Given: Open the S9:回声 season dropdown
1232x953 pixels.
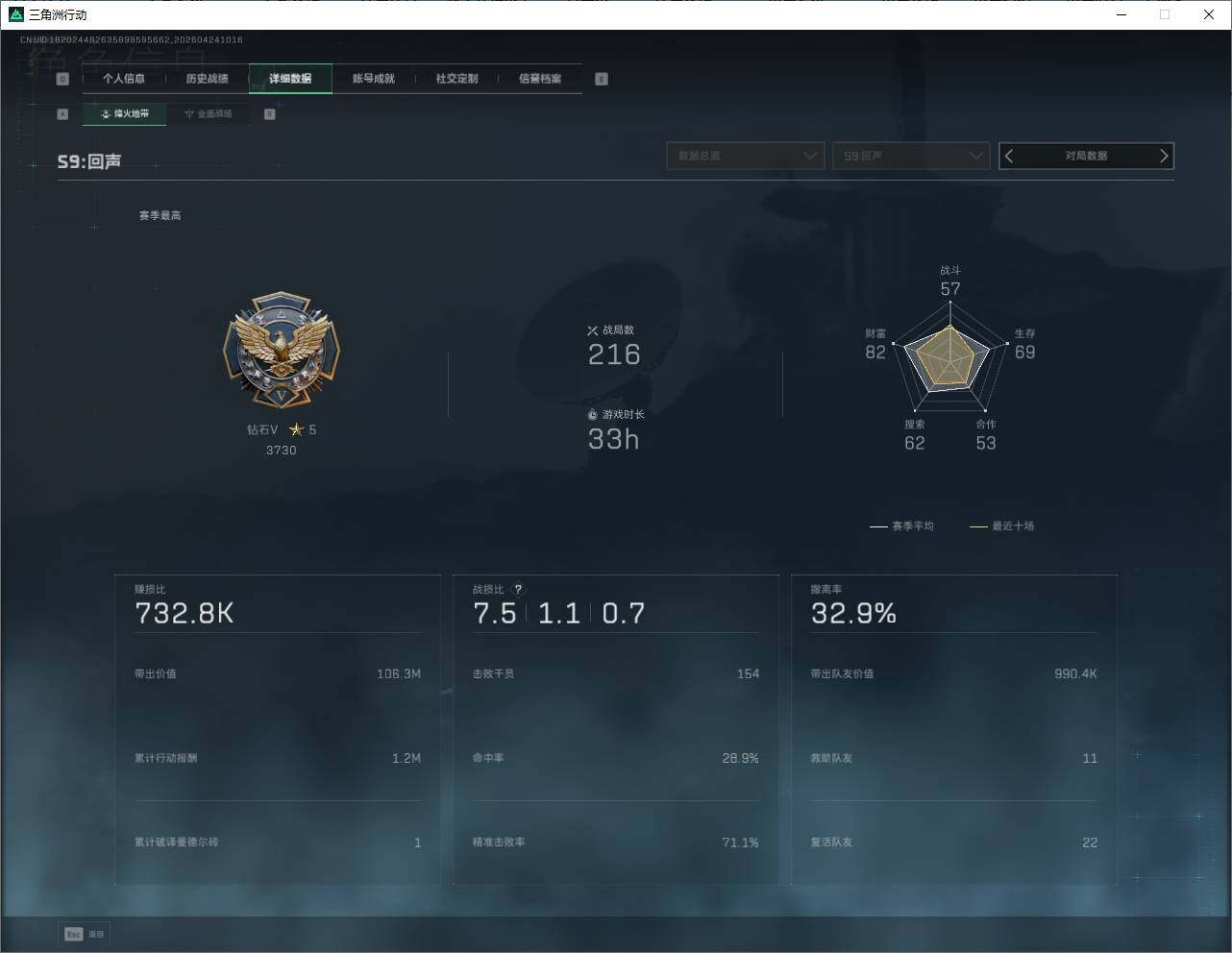Looking at the screenshot, I should (x=911, y=156).
